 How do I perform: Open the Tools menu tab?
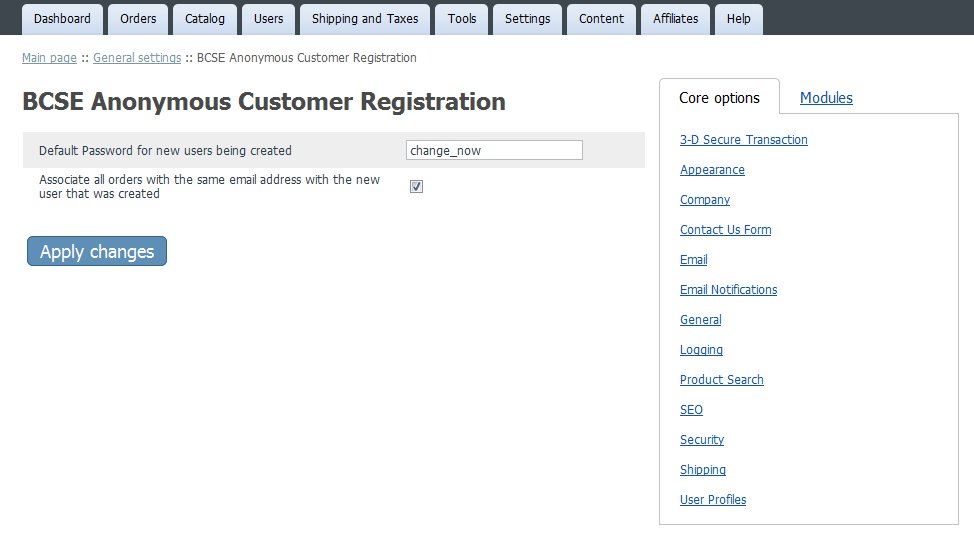(462, 19)
